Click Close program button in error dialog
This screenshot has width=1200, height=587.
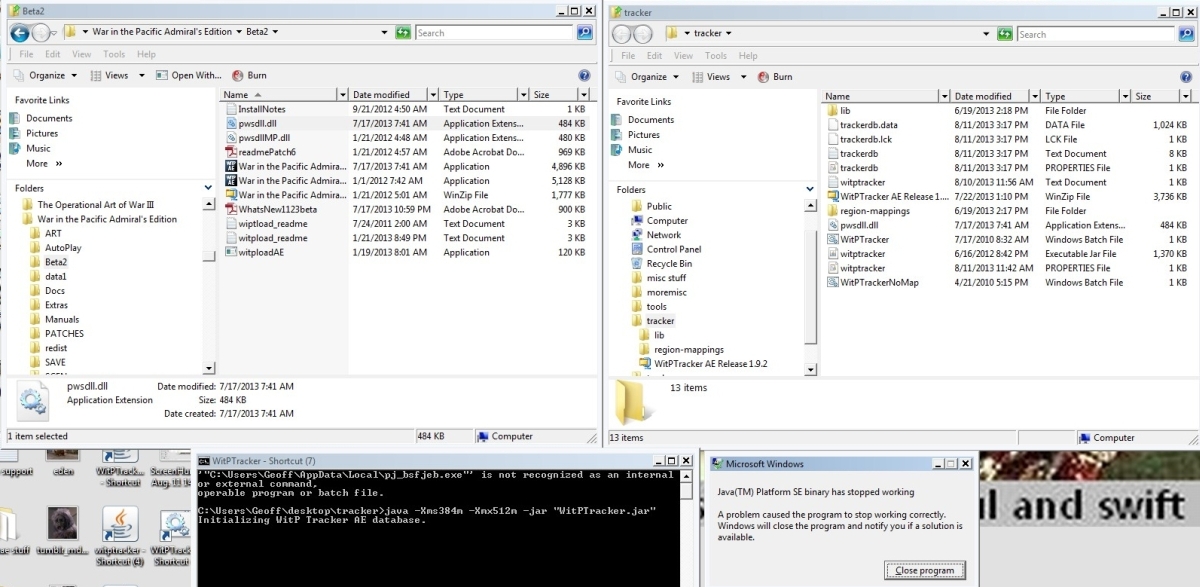click(925, 570)
